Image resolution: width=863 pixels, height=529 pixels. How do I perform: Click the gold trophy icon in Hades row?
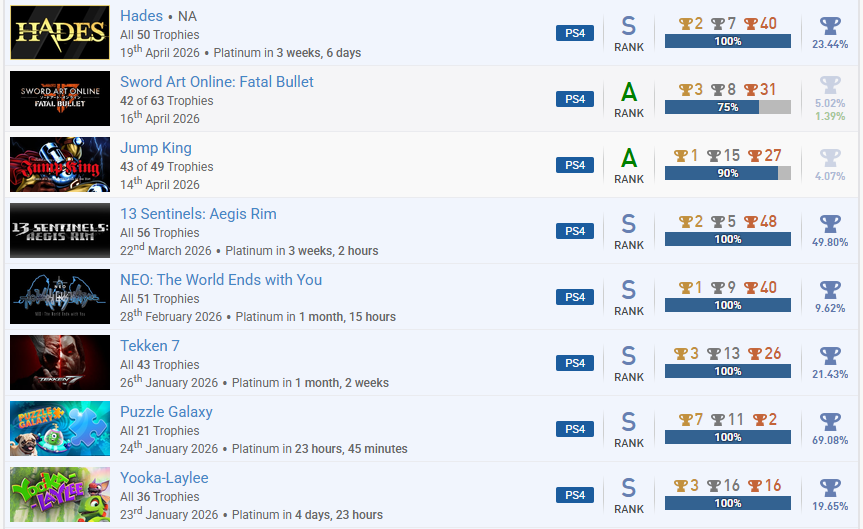pyautogui.click(x=685, y=24)
